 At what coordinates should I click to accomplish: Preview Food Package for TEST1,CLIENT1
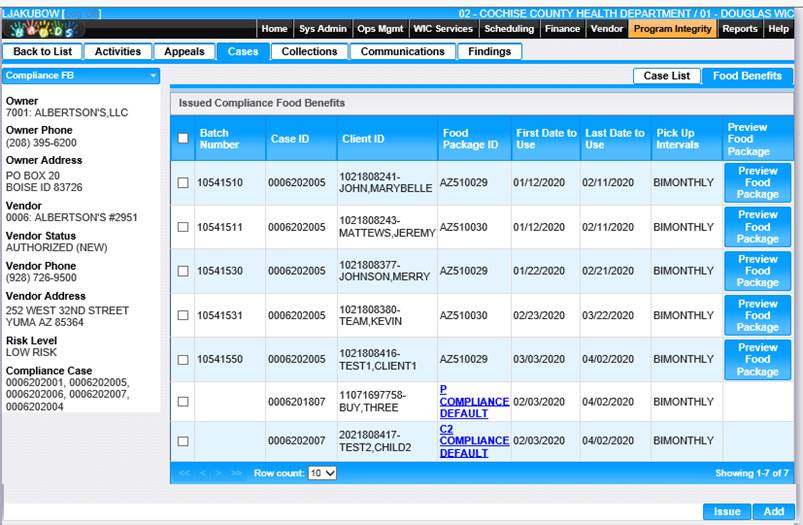tap(757, 360)
